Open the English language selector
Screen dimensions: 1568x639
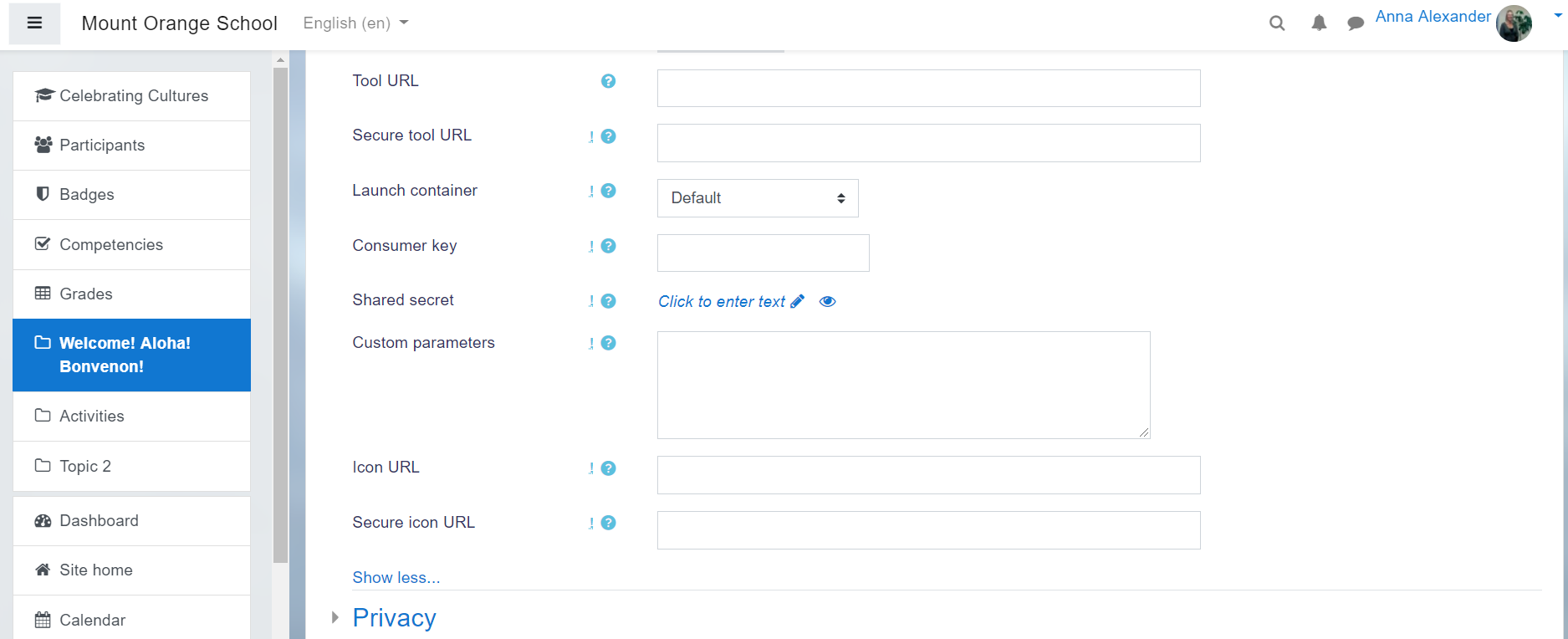click(x=355, y=23)
